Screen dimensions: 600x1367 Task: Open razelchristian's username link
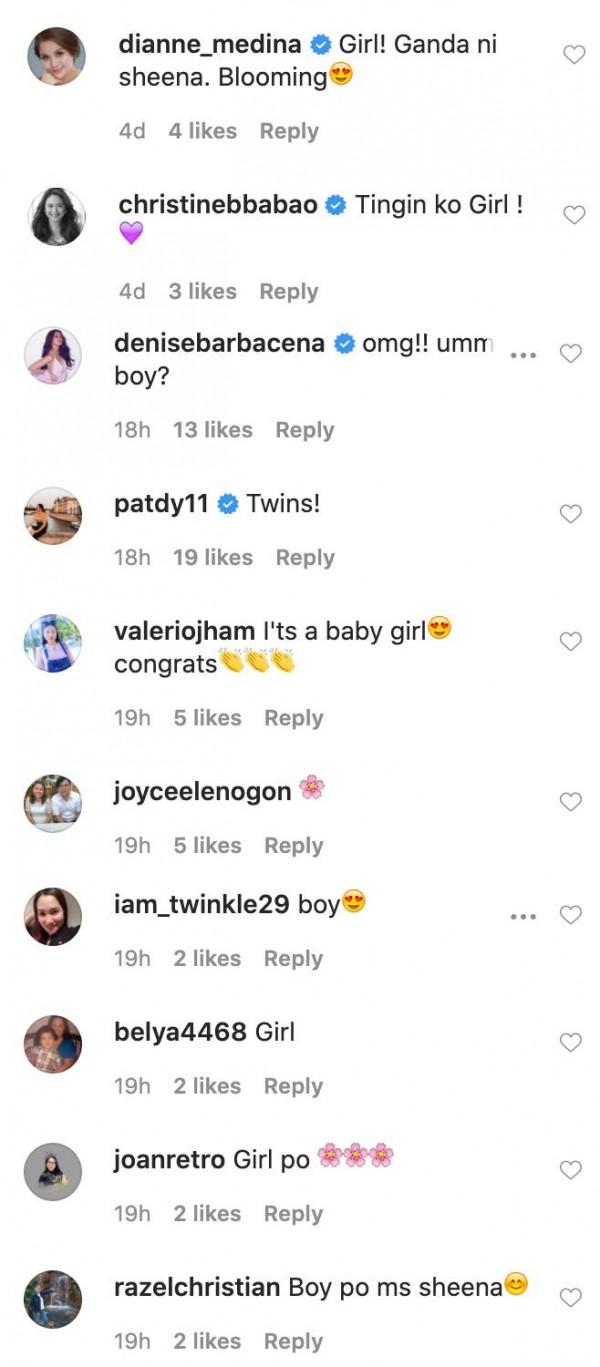197,1287
